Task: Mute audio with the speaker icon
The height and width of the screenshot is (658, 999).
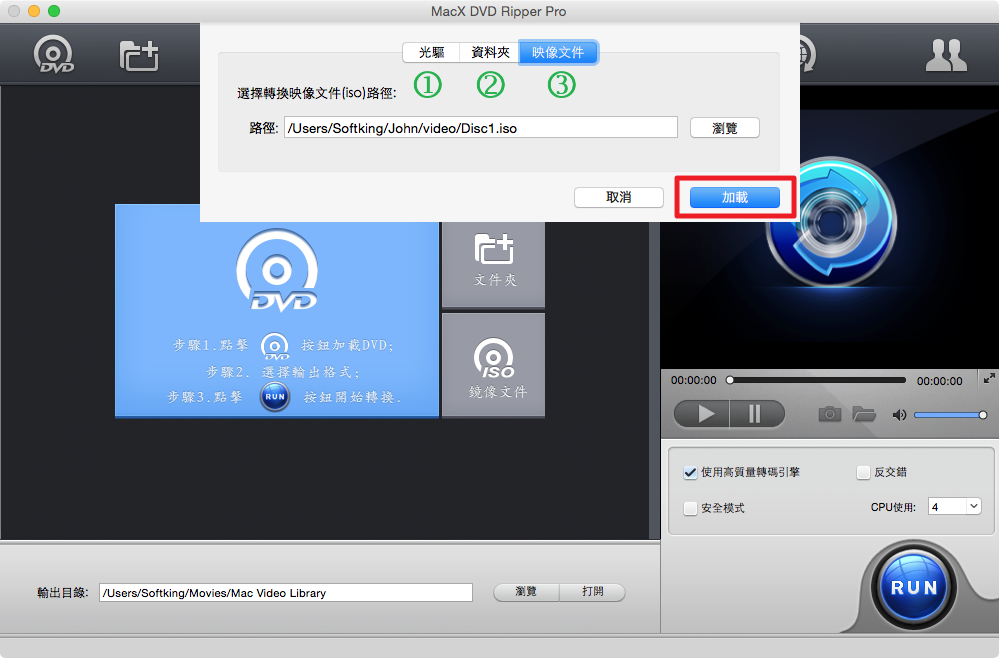Action: tap(900, 414)
